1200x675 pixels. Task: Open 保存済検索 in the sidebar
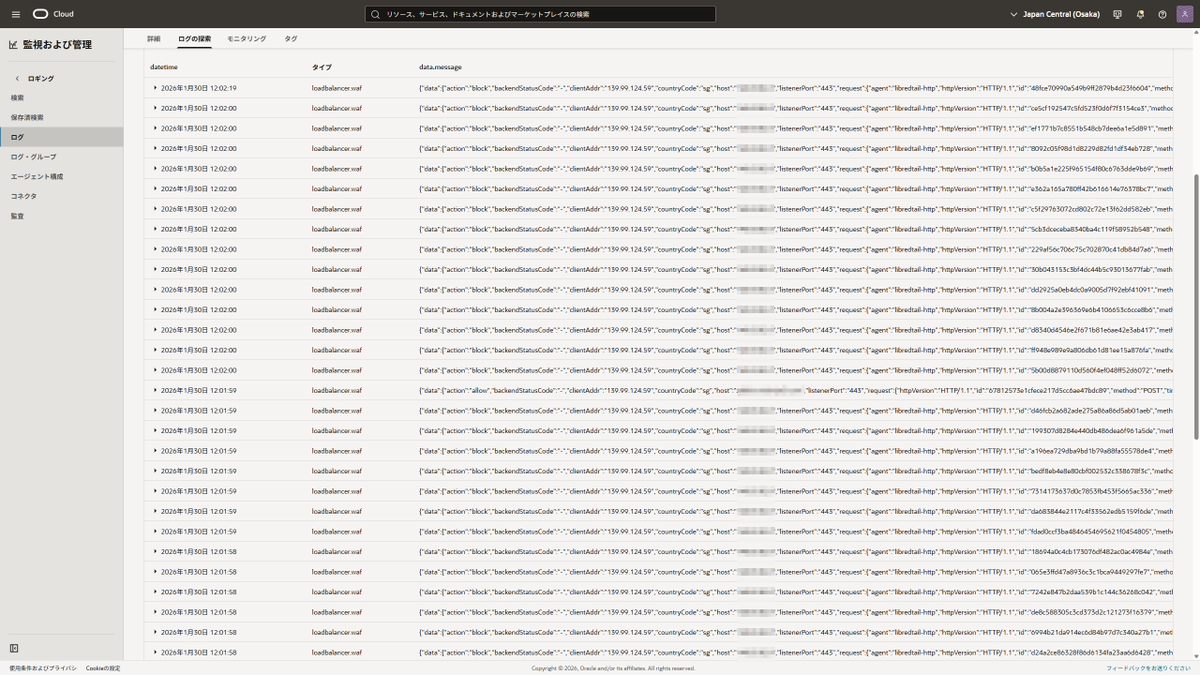[27, 117]
